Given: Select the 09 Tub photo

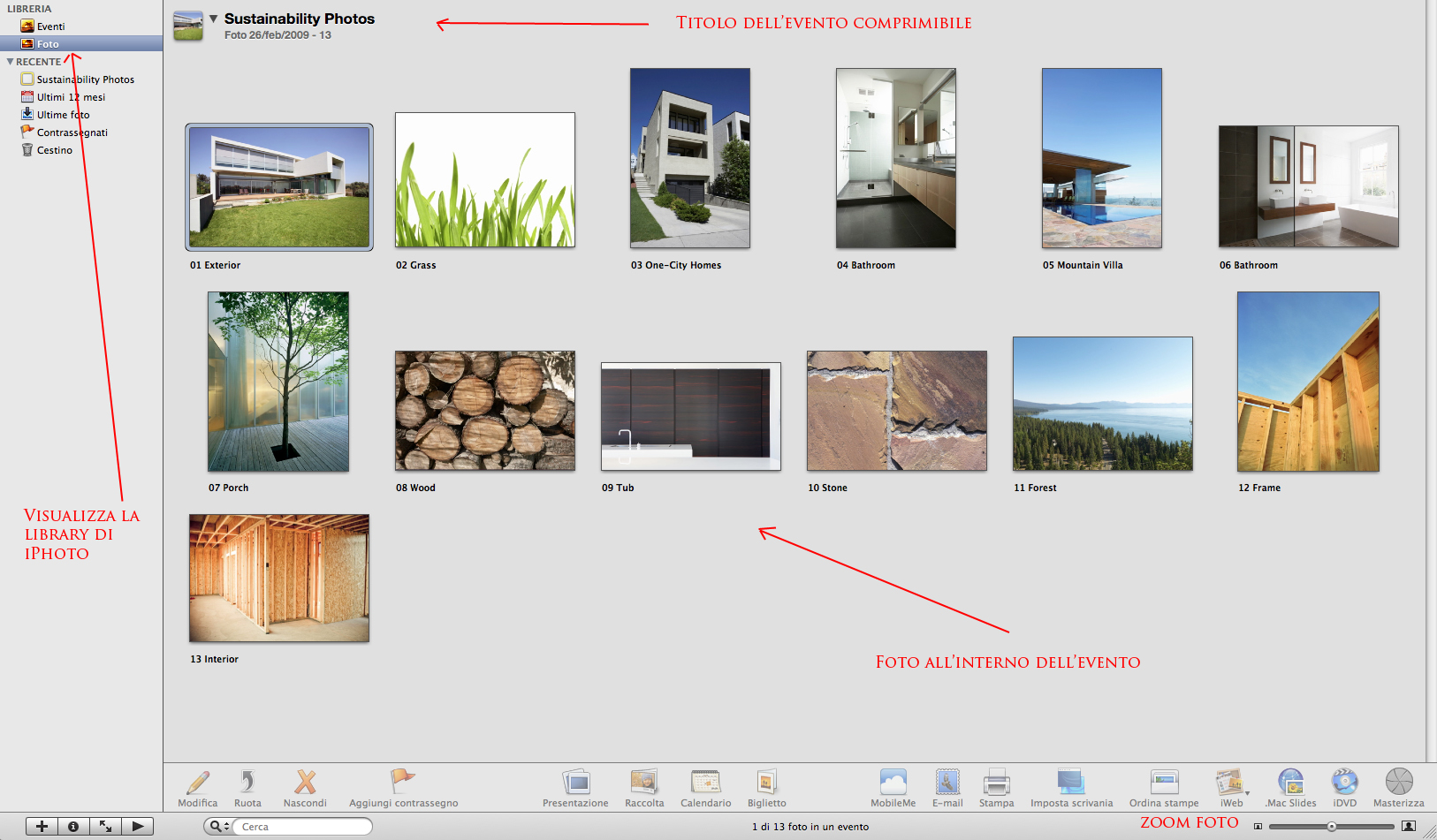Looking at the screenshot, I should [691, 416].
